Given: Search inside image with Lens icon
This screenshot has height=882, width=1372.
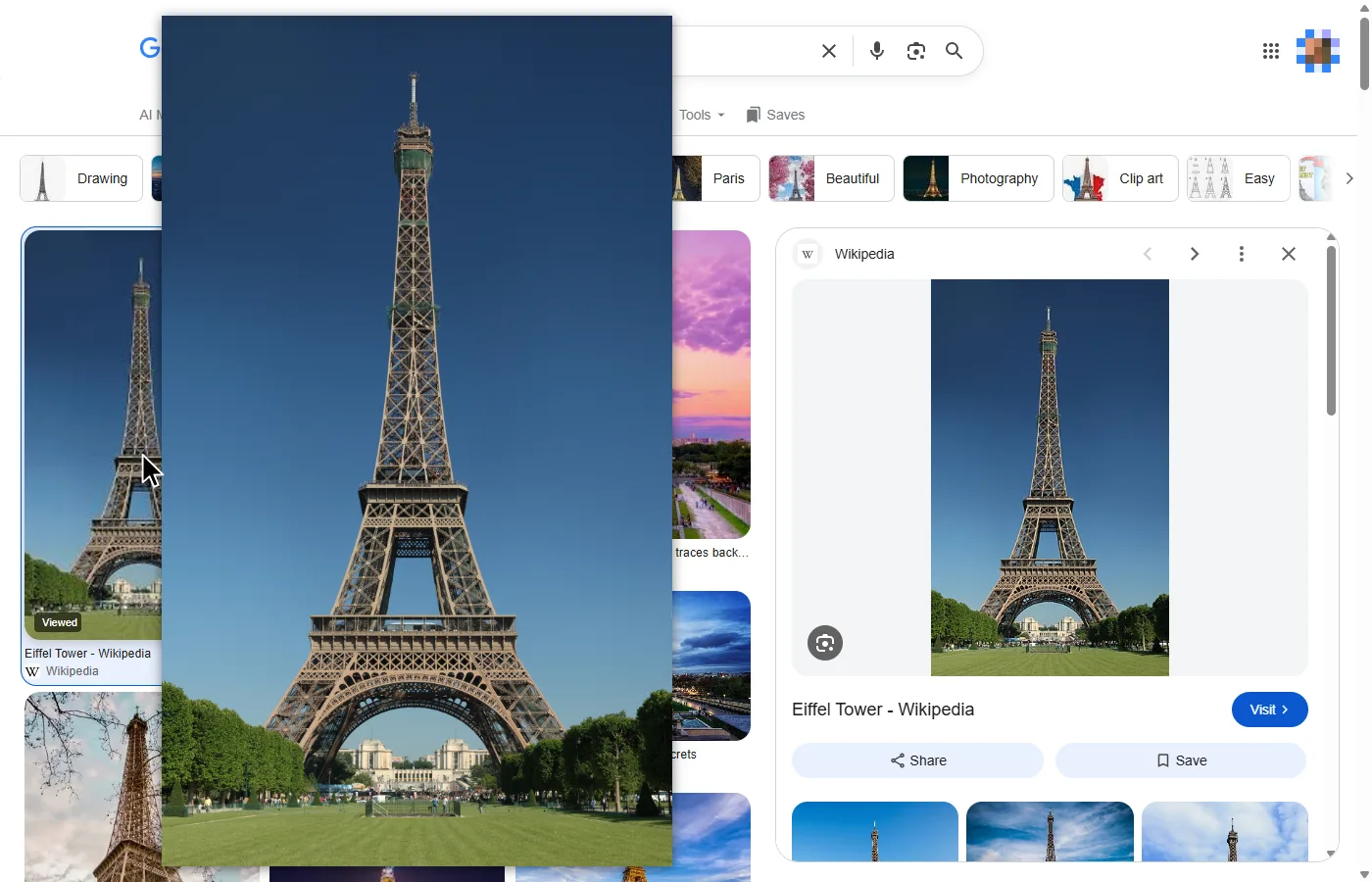Looking at the screenshot, I should click(825, 643).
